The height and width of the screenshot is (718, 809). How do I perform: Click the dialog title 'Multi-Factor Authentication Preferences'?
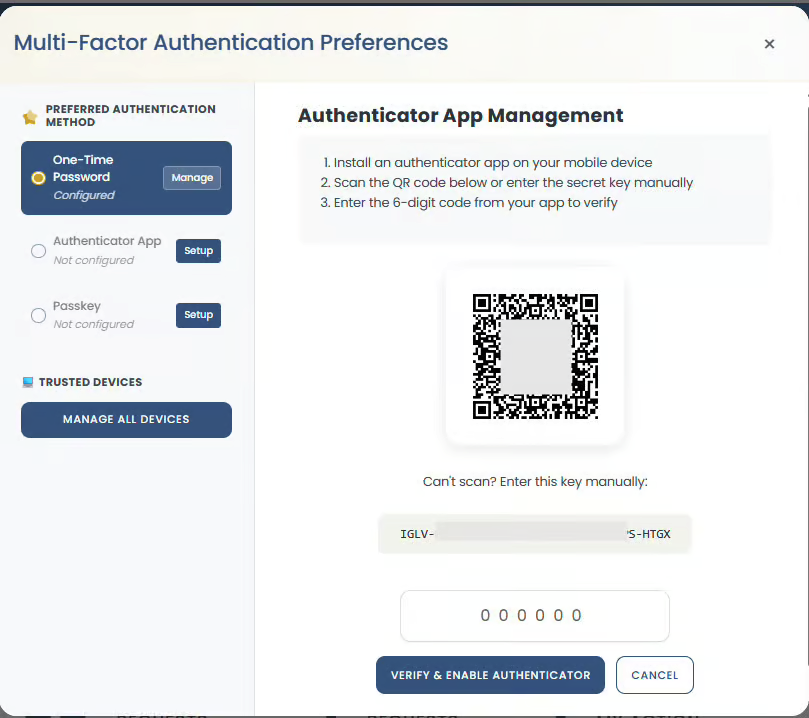click(x=231, y=42)
